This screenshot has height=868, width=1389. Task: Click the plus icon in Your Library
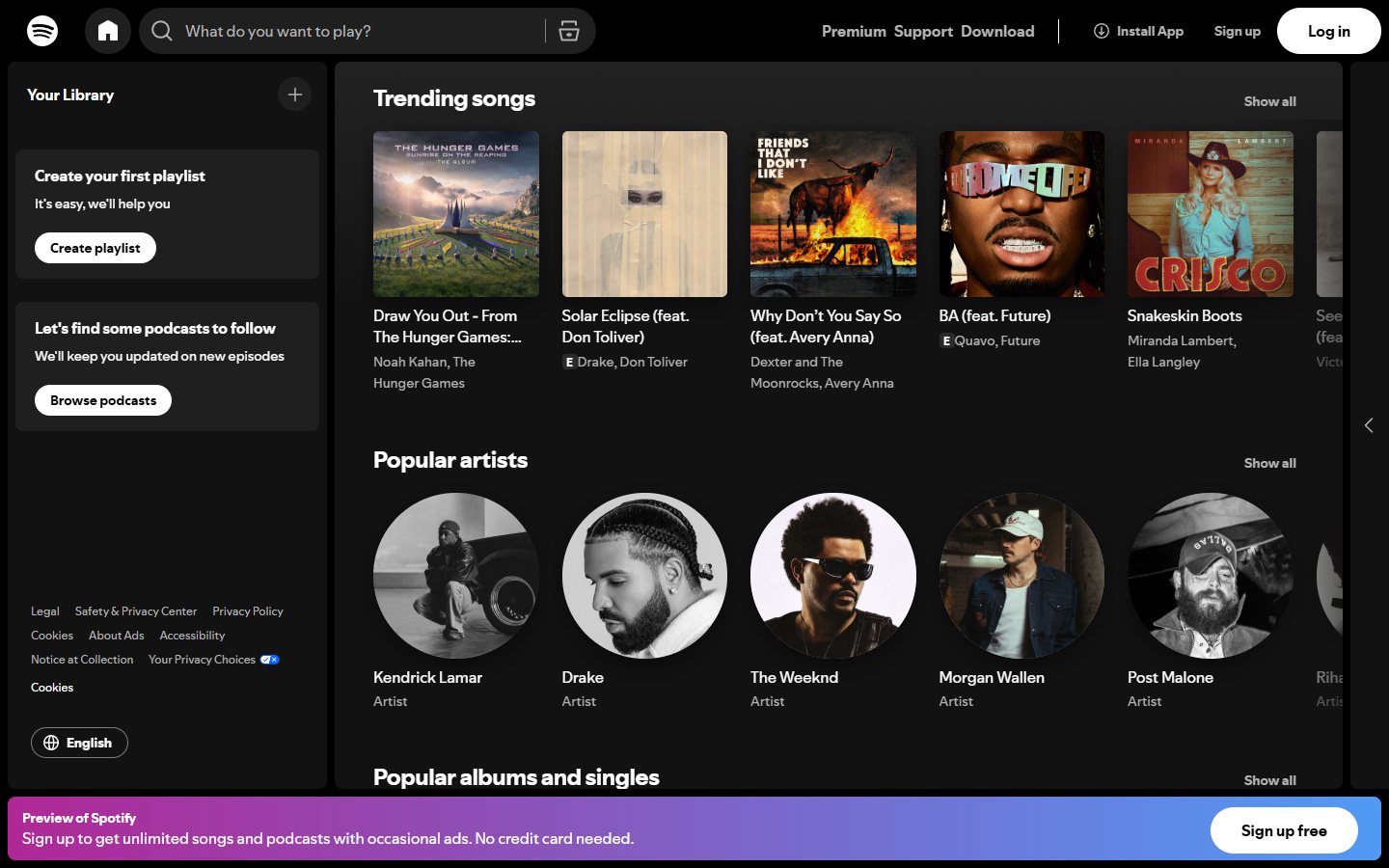[295, 95]
